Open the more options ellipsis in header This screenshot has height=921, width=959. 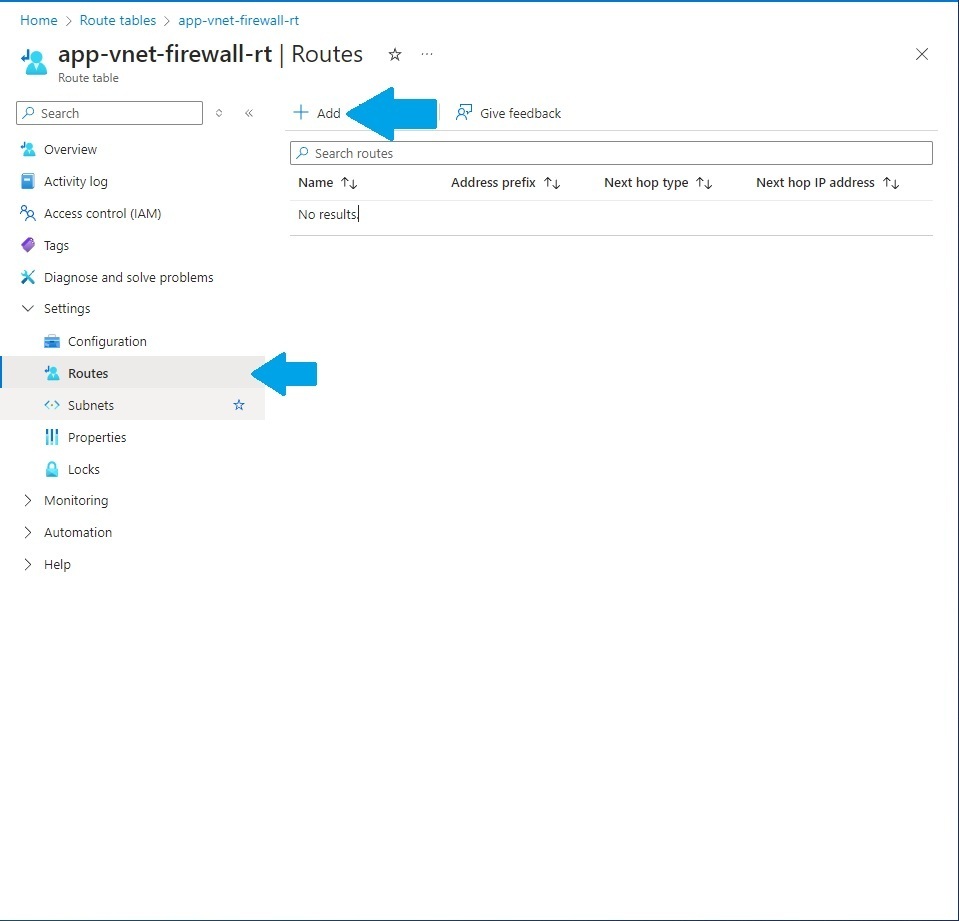tap(427, 54)
